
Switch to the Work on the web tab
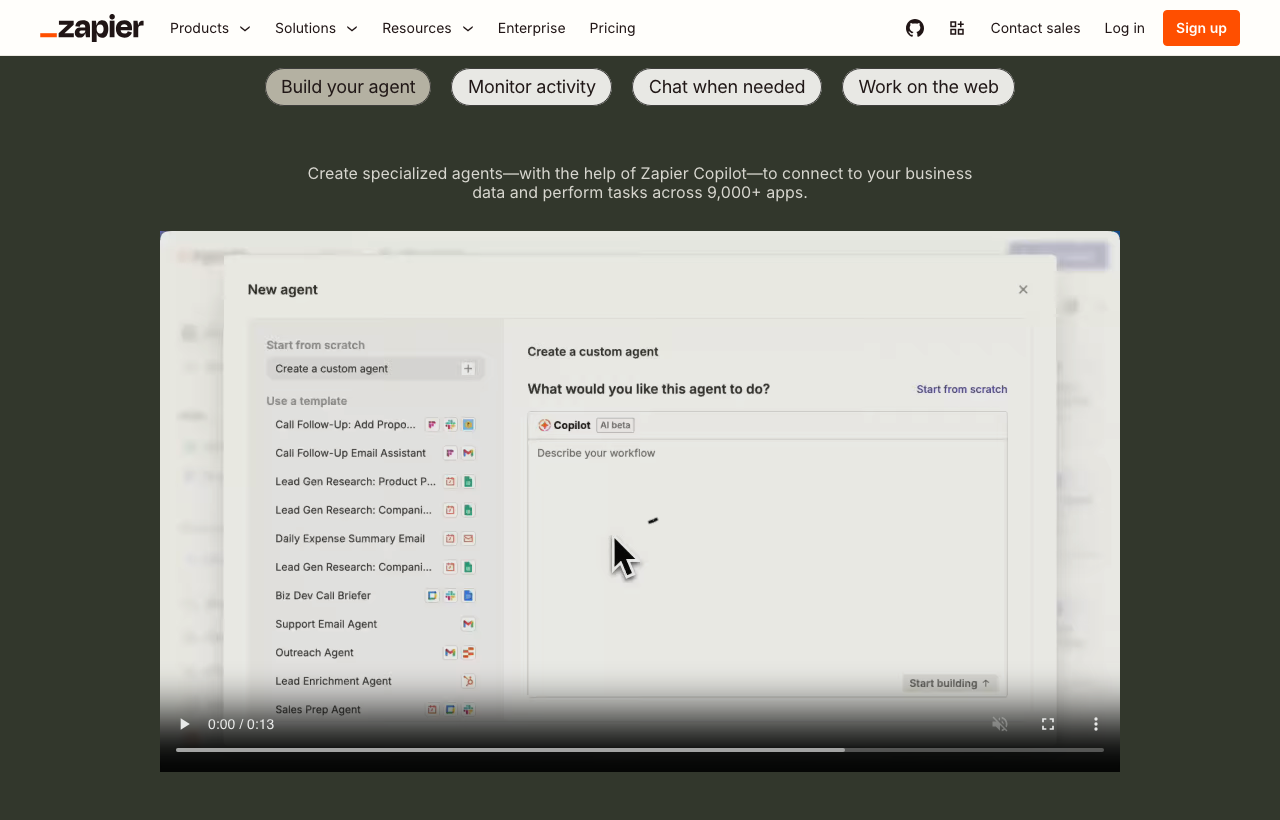coord(929,87)
